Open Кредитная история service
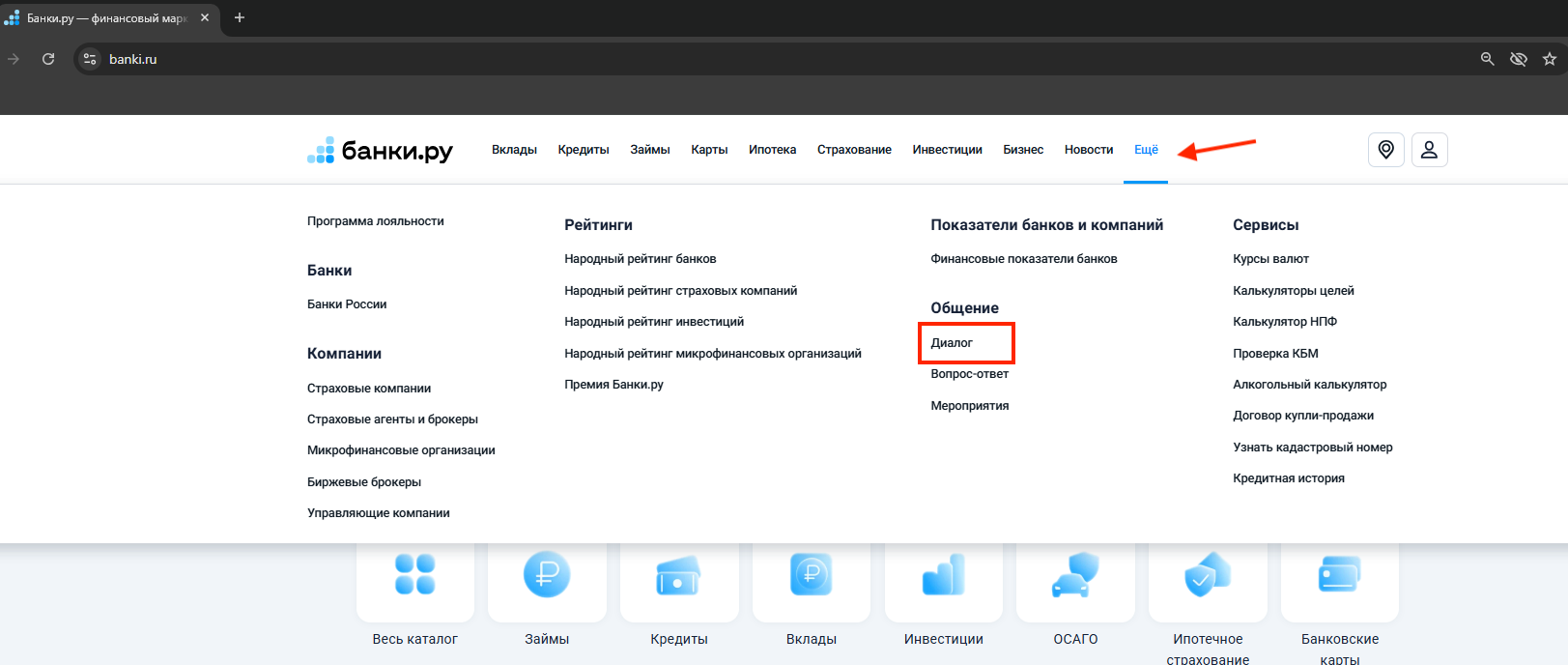 click(x=1289, y=478)
